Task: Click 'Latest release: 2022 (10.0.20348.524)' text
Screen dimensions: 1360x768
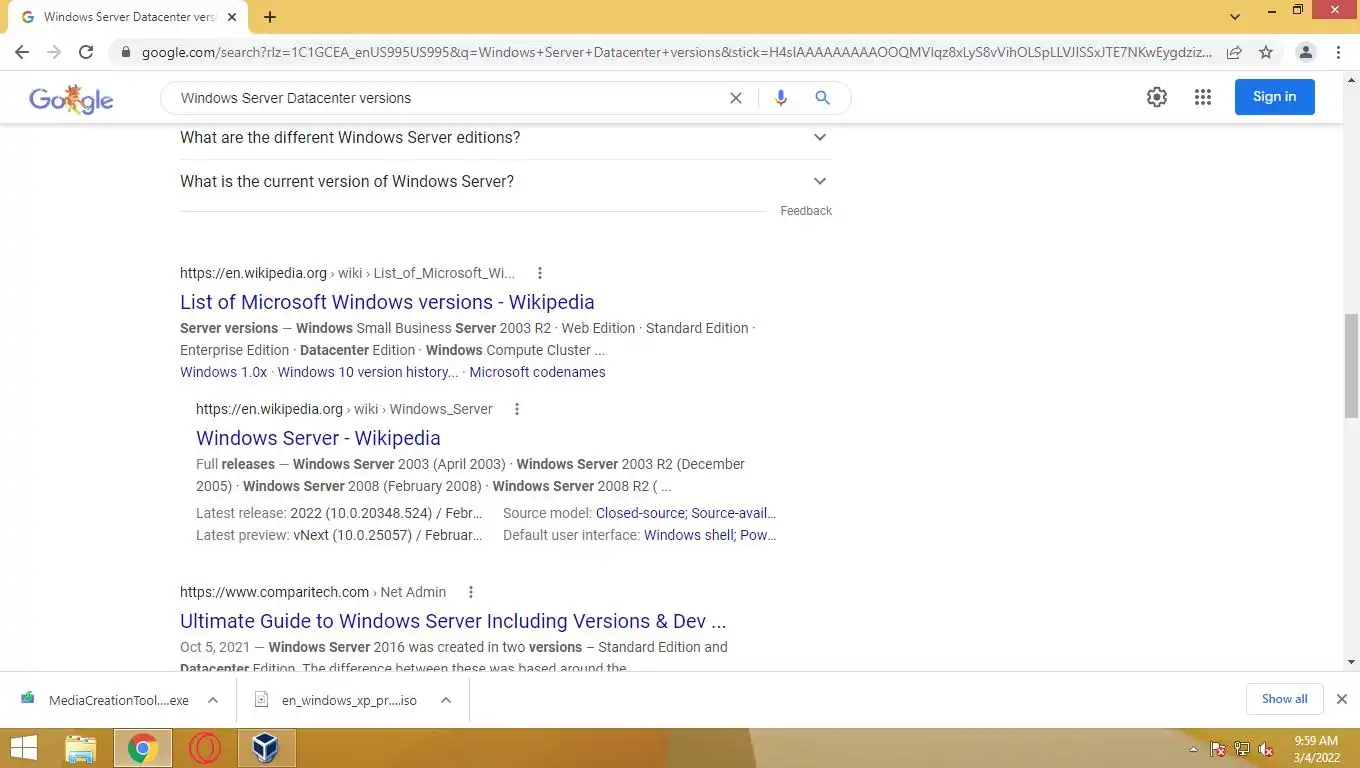Action: pyautogui.click(x=339, y=513)
